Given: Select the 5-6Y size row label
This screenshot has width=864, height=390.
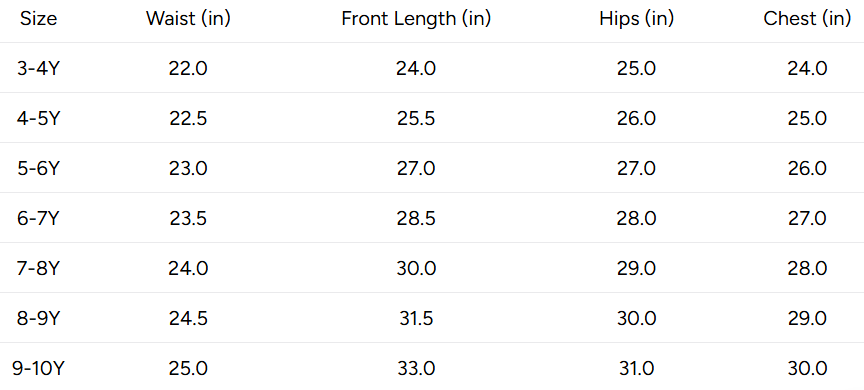Looking at the screenshot, I should (39, 169).
